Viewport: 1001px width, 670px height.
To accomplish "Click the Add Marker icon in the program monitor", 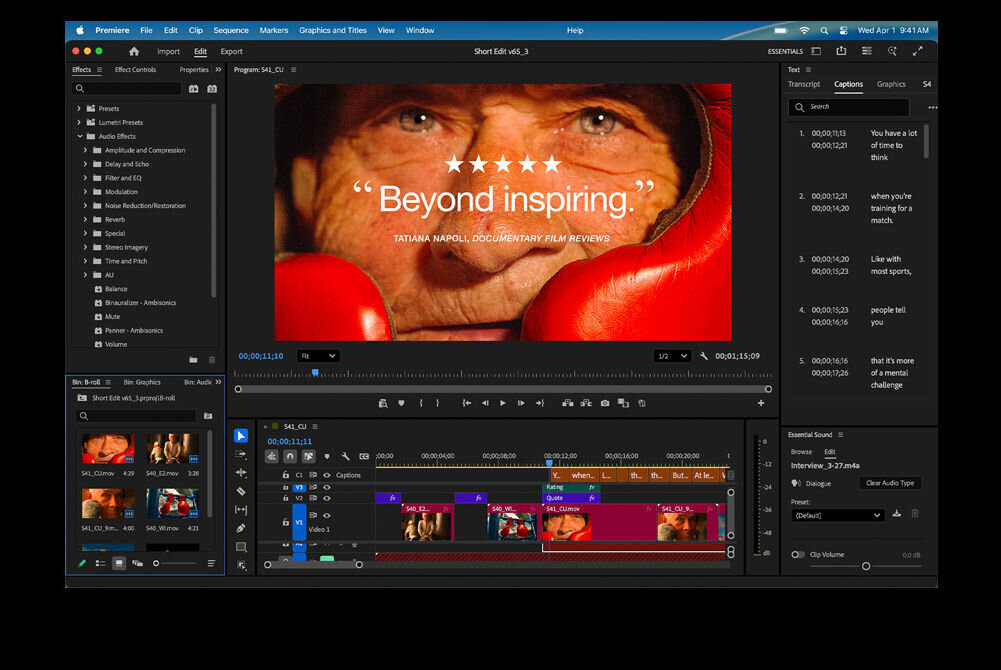I will [404, 403].
